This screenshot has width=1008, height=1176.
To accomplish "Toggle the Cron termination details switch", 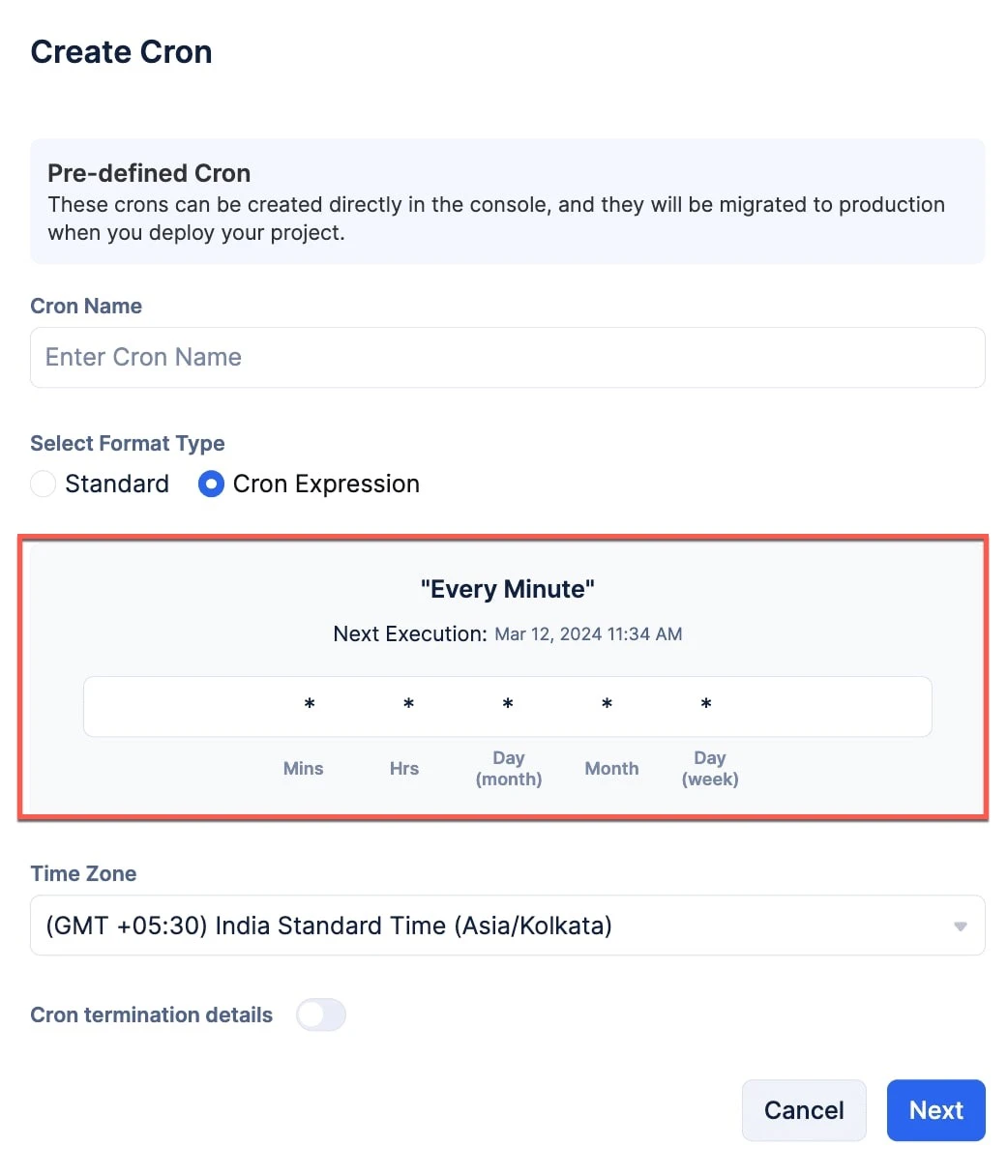I will [321, 1014].
